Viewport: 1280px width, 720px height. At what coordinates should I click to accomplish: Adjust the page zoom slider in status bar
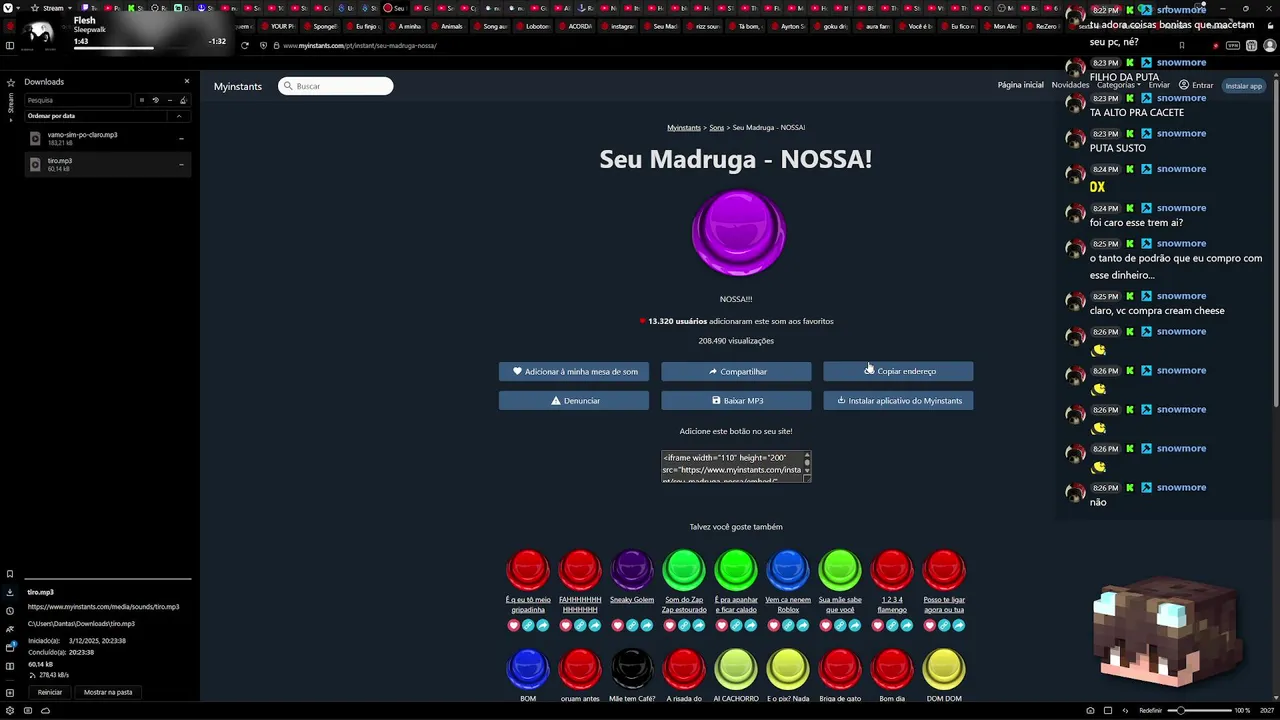(x=1200, y=710)
